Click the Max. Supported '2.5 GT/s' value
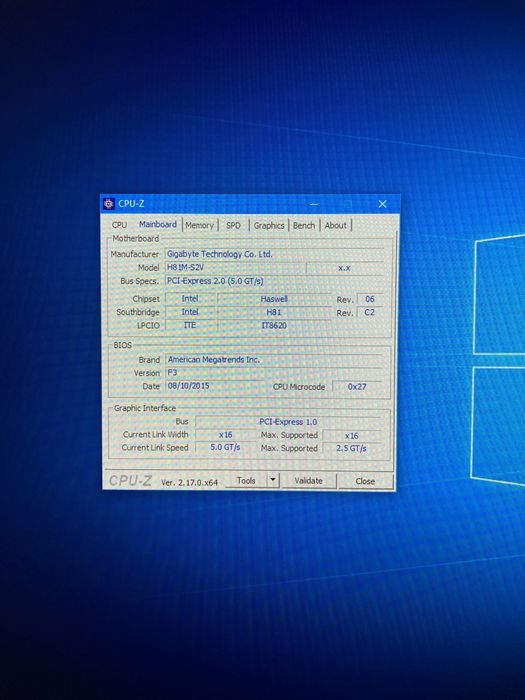The image size is (525, 700). pyautogui.click(x=351, y=448)
